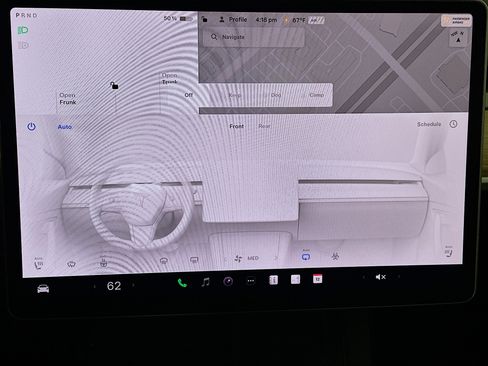Open climate Schedule
Screen dimensions: 488x366
[x=429, y=124]
